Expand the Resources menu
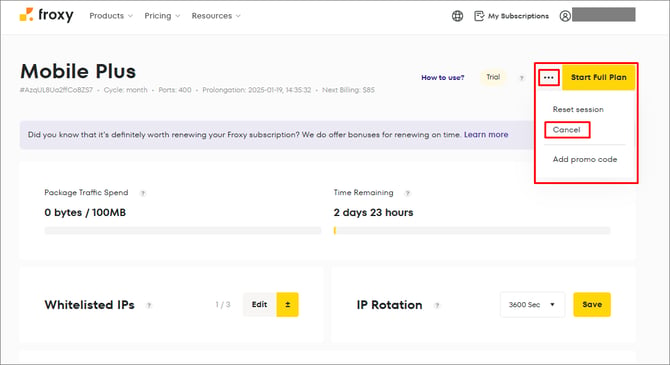Viewport: 670px width, 365px height. (x=216, y=16)
